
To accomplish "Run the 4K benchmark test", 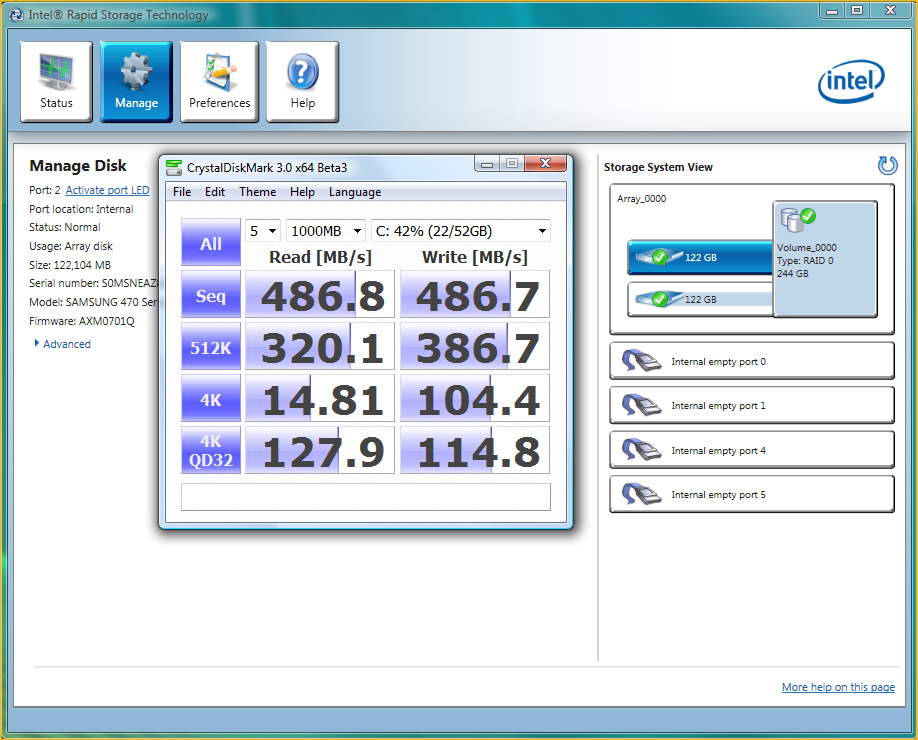I will (x=211, y=399).
